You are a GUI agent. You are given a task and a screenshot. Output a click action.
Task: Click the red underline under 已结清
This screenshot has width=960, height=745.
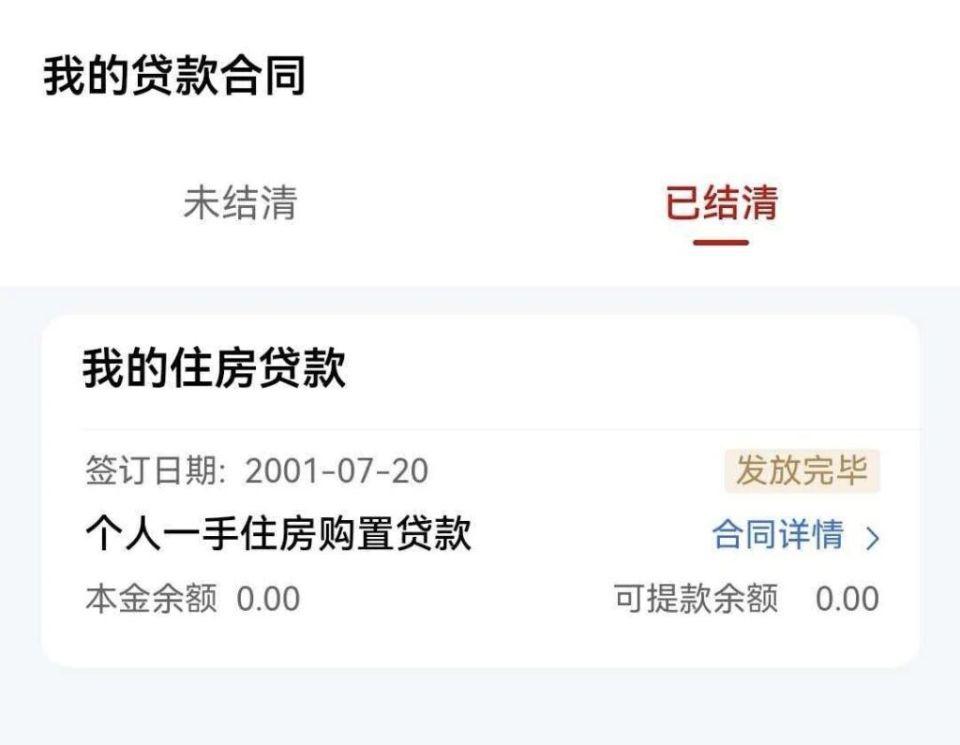[x=721, y=242]
